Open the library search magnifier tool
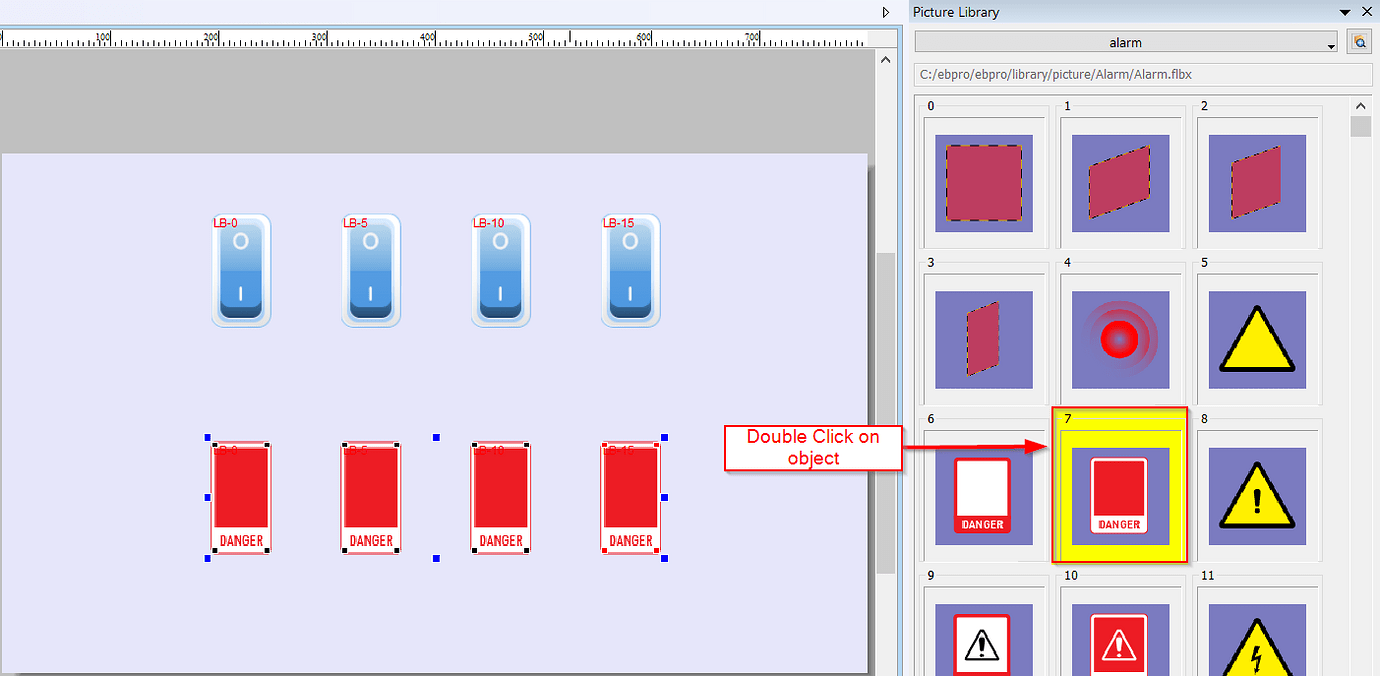This screenshot has width=1380, height=676. tap(1360, 42)
